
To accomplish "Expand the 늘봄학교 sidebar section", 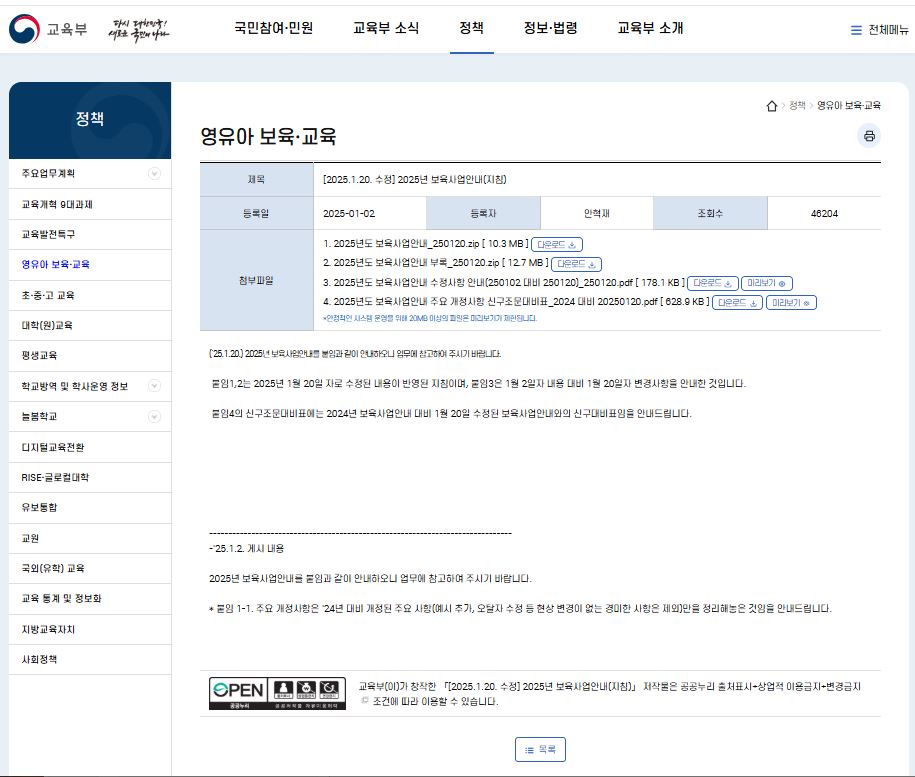I will coord(154,416).
